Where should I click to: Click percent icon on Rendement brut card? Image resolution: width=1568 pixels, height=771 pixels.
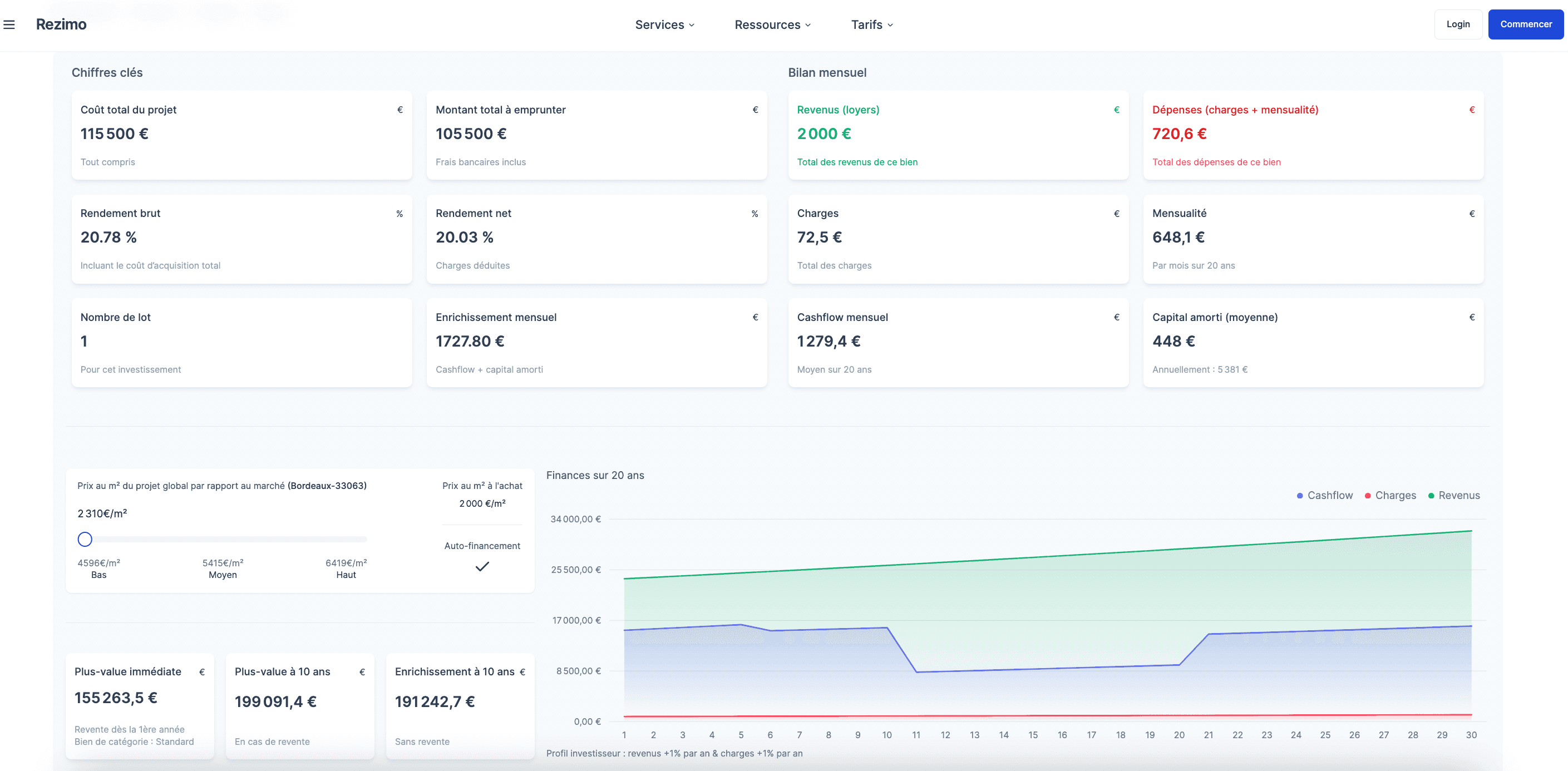(400, 214)
